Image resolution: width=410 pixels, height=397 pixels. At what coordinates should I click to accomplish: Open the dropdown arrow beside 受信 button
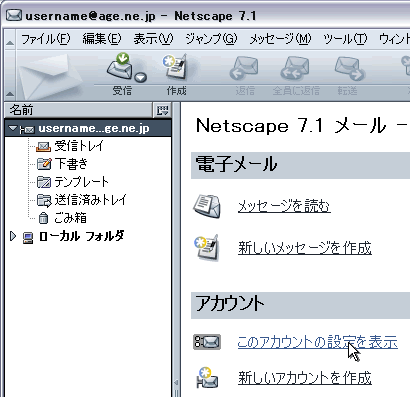pyautogui.click(x=141, y=77)
